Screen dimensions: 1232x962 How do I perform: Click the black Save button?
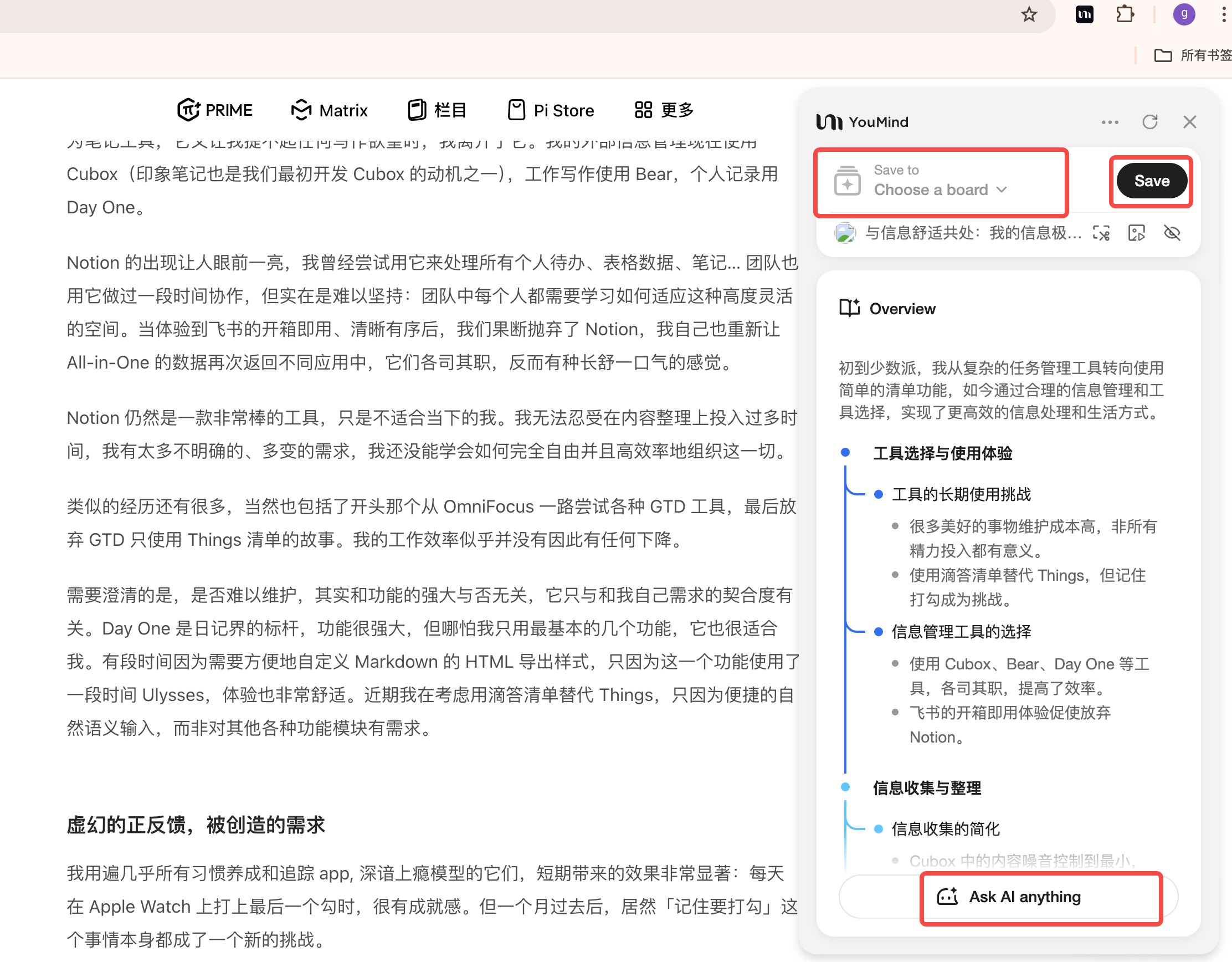[x=1151, y=181]
